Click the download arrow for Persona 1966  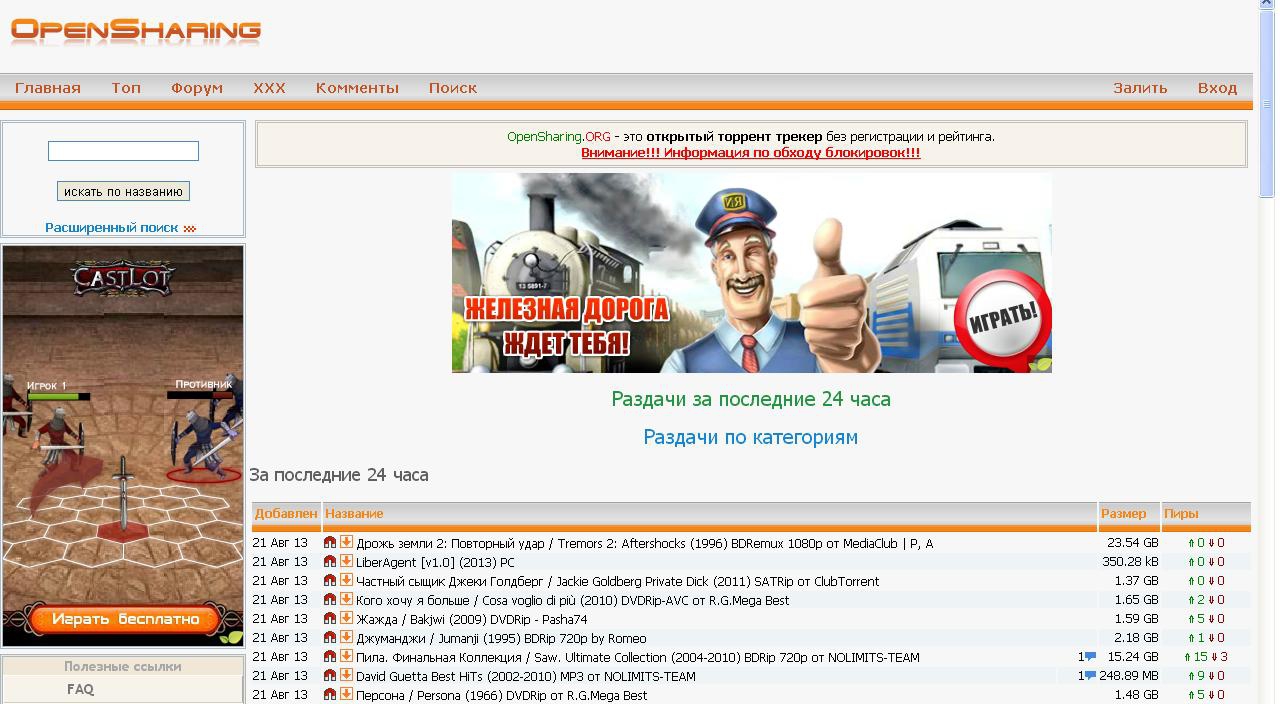coord(346,694)
